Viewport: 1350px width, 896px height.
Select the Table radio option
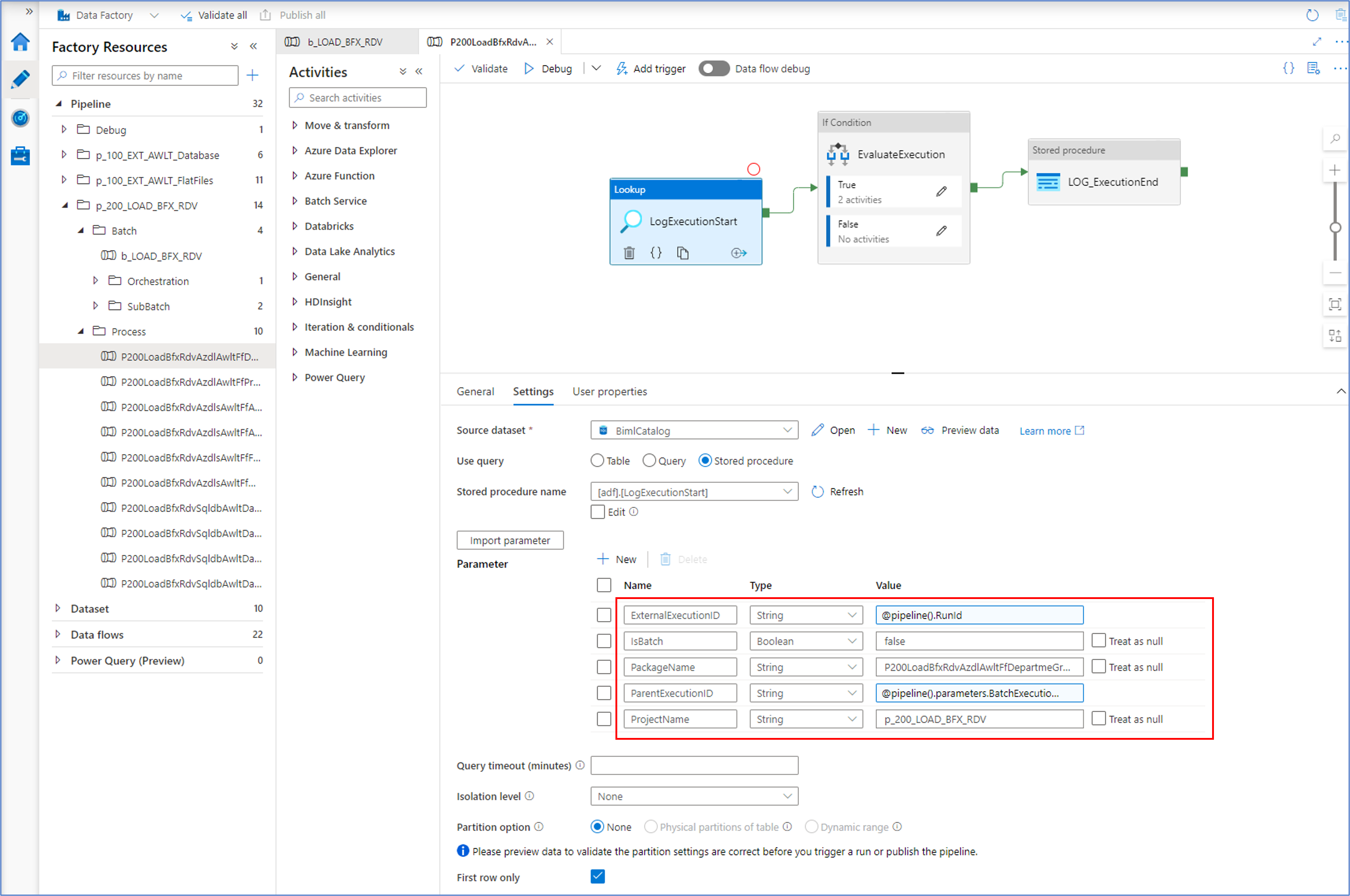pyautogui.click(x=597, y=460)
